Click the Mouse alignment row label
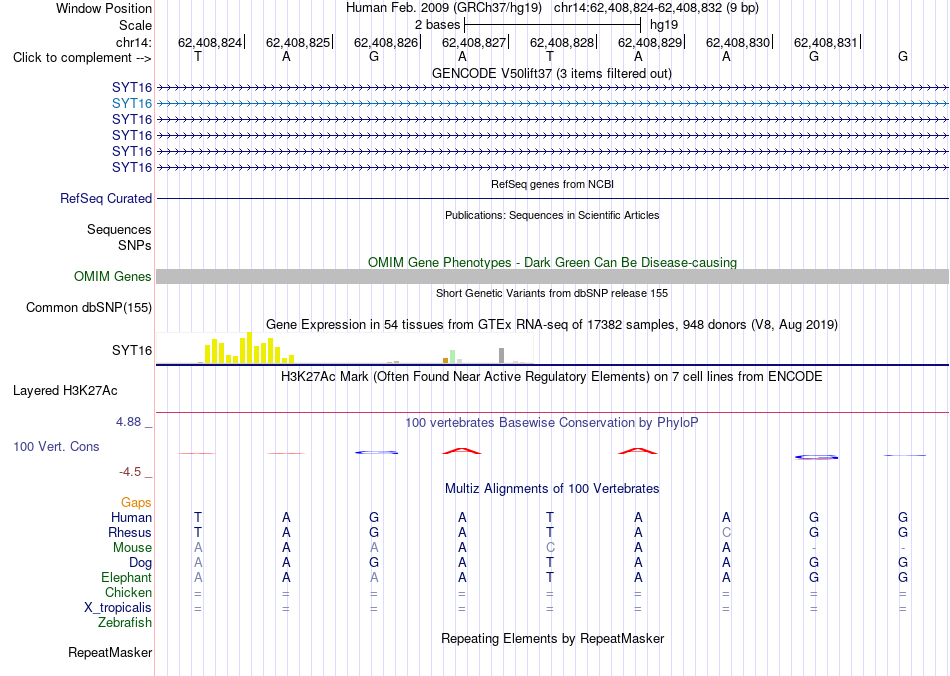 [132, 548]
